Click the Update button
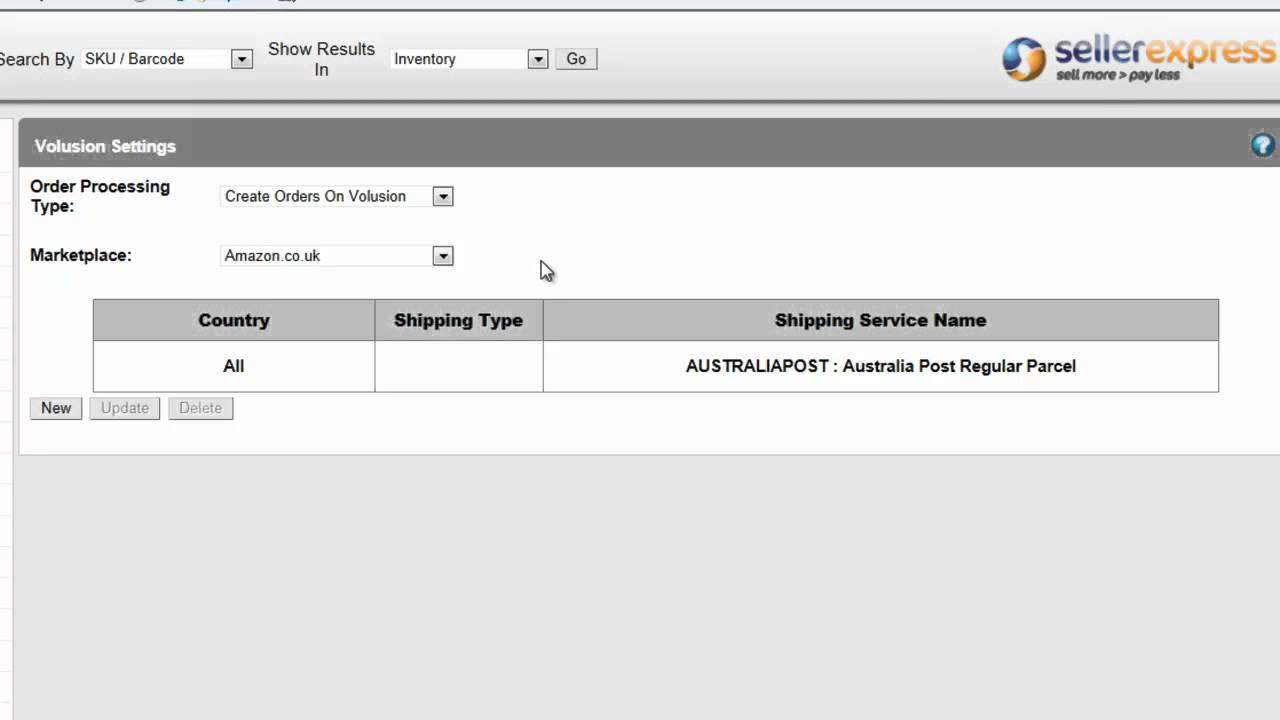1280x720 pixels. click(125, 408)
